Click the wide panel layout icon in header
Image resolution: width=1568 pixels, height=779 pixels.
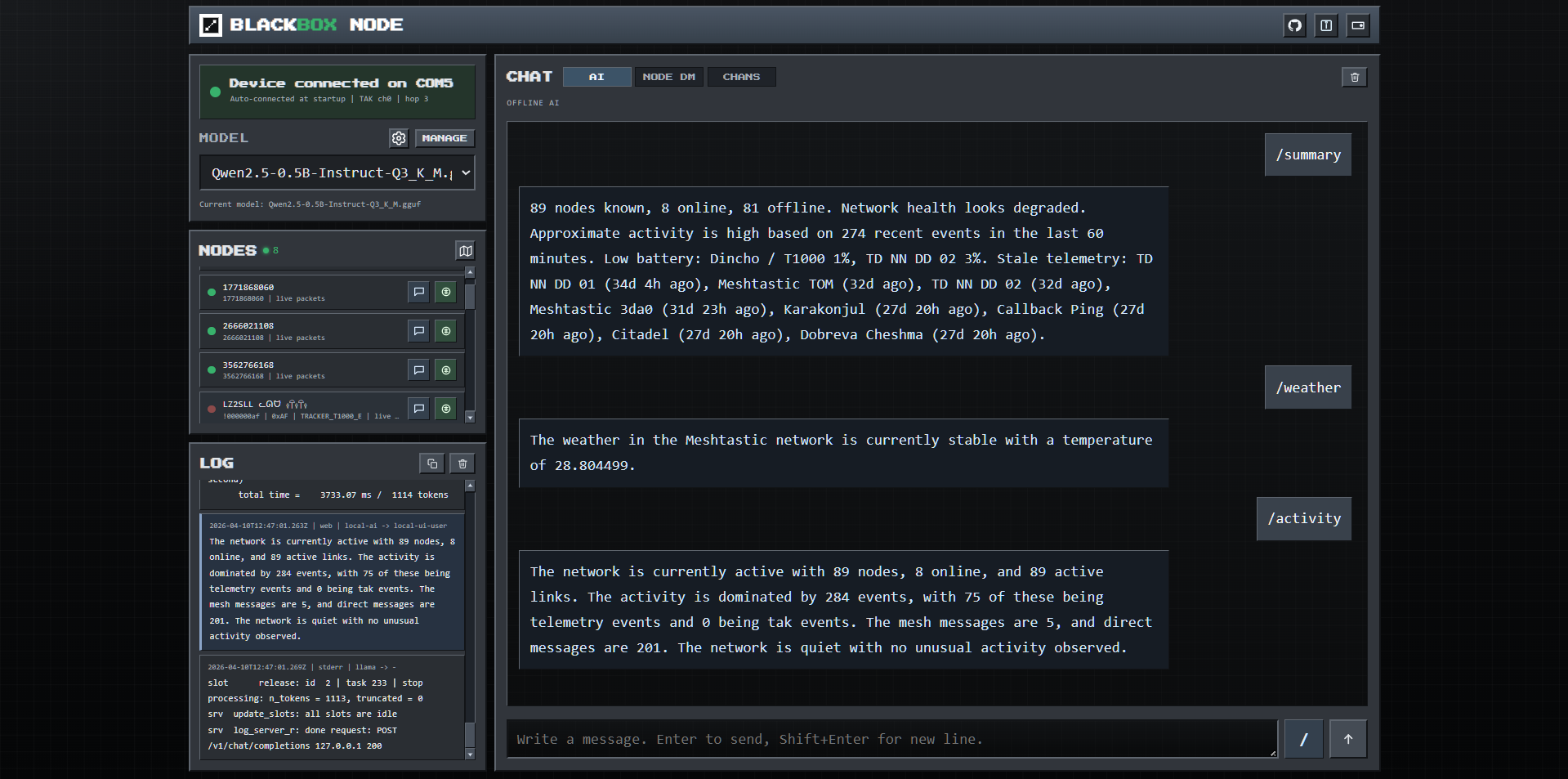click(x=1357, y=25)
